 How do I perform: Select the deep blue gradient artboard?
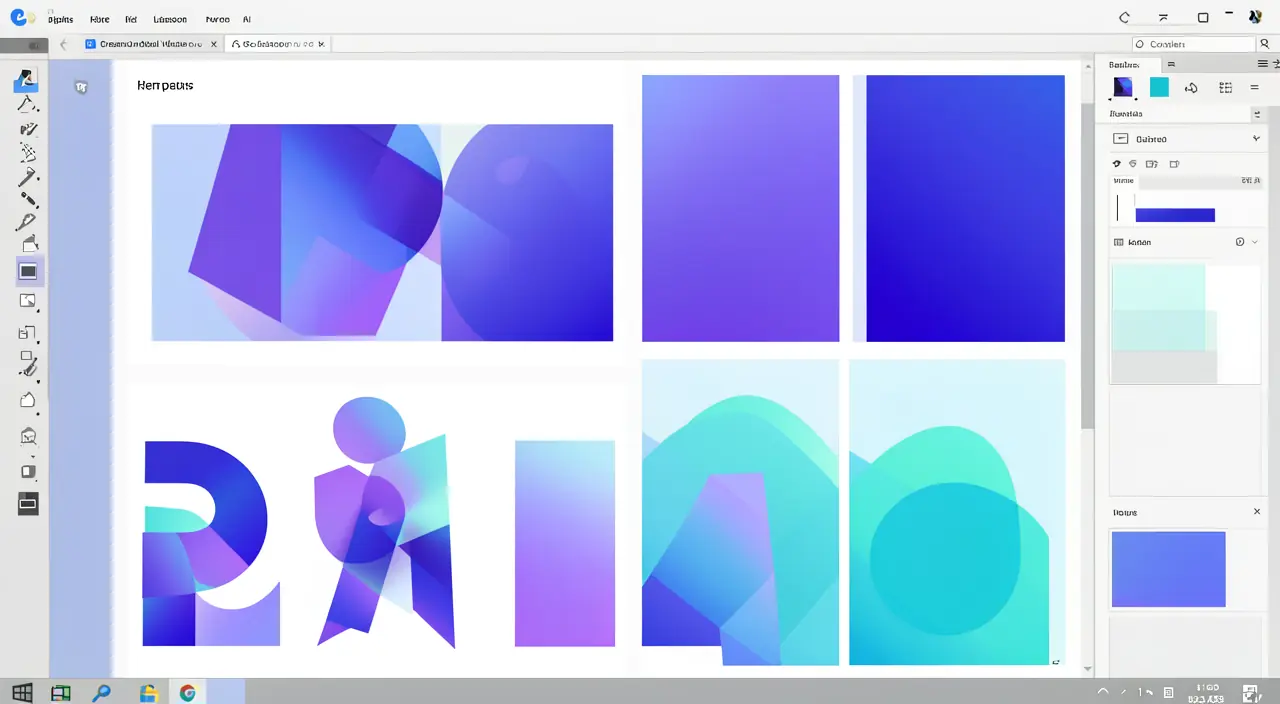[965, 208]
